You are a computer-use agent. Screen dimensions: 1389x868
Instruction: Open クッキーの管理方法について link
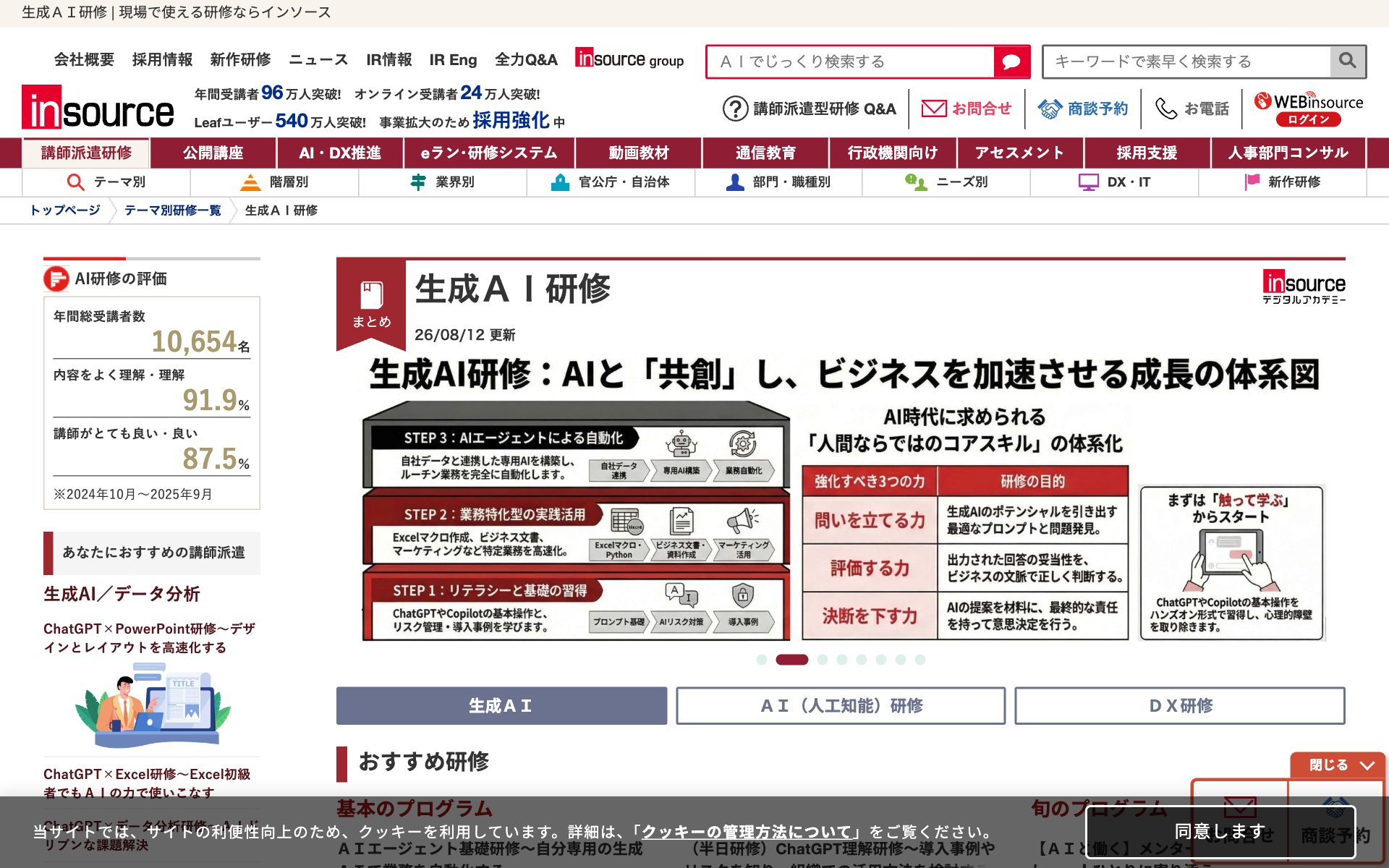click(747, 832)
